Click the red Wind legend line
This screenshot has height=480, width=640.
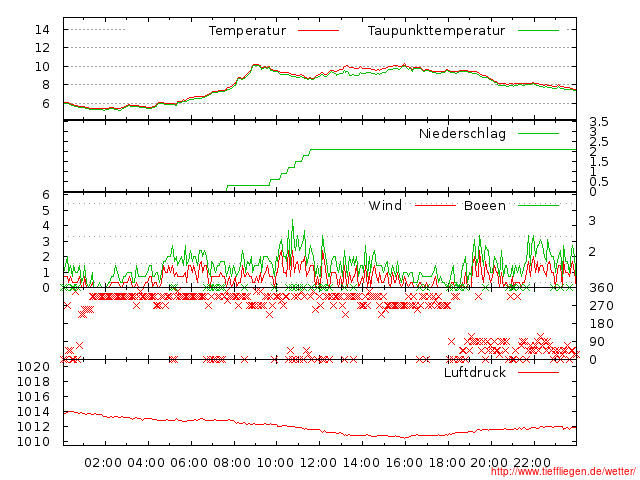pyautogui.click(x=435, y=205)
